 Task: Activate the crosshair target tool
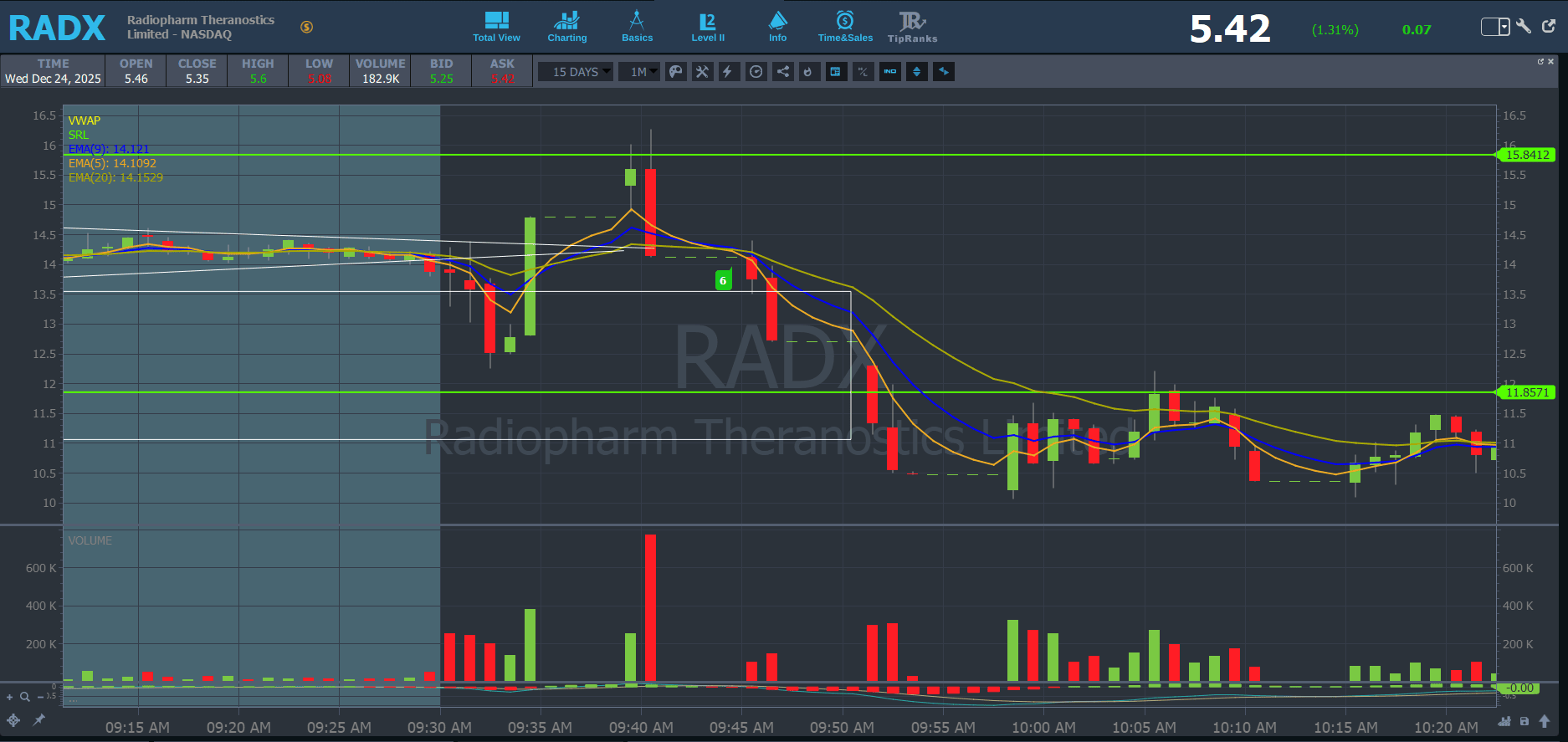(x=13, y=720)
